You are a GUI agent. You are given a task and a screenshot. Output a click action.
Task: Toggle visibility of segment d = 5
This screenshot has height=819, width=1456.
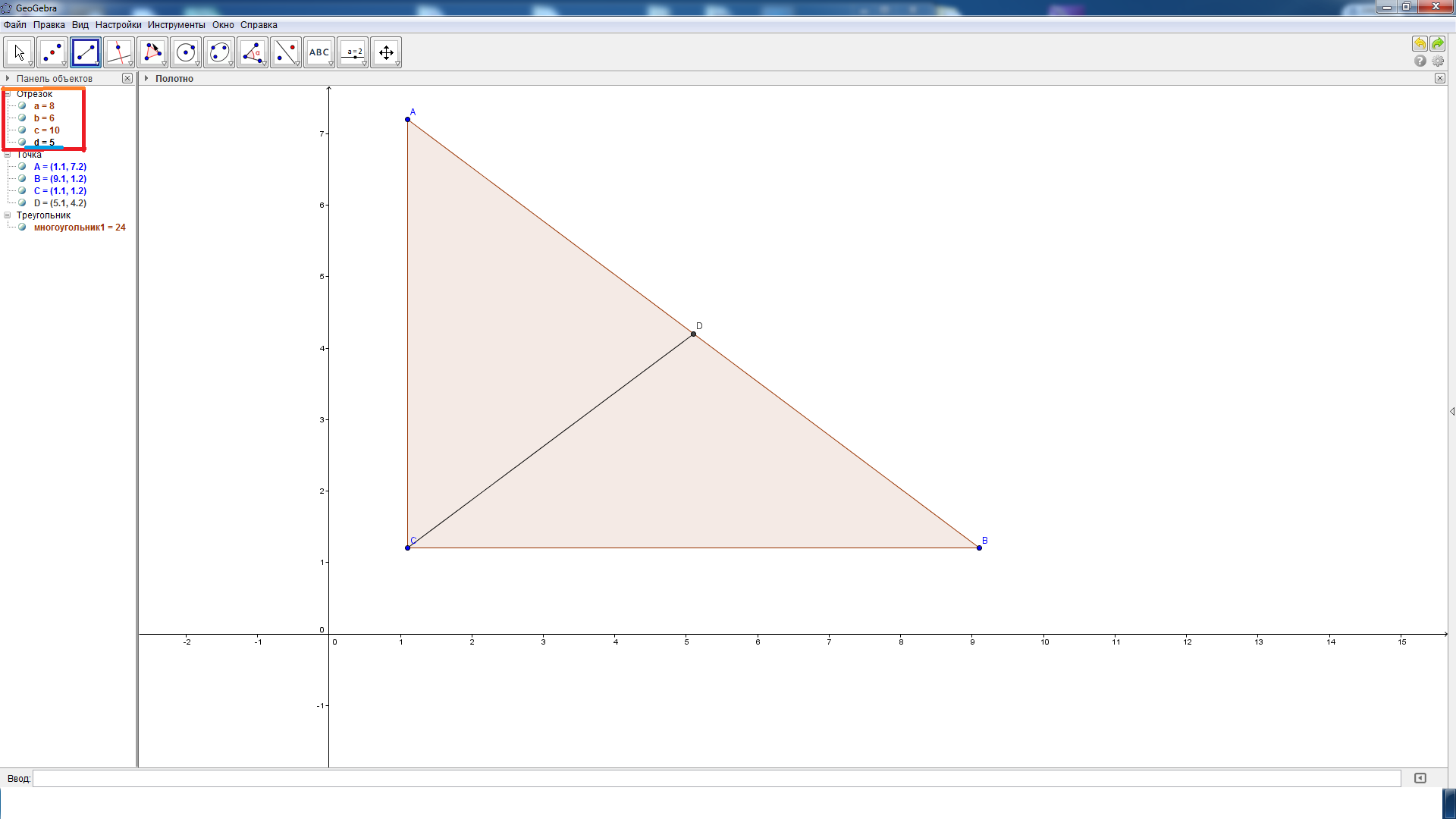22,142
